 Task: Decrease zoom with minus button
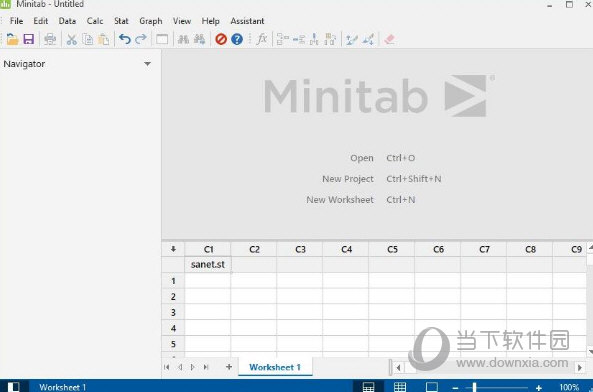coord(455,388)
